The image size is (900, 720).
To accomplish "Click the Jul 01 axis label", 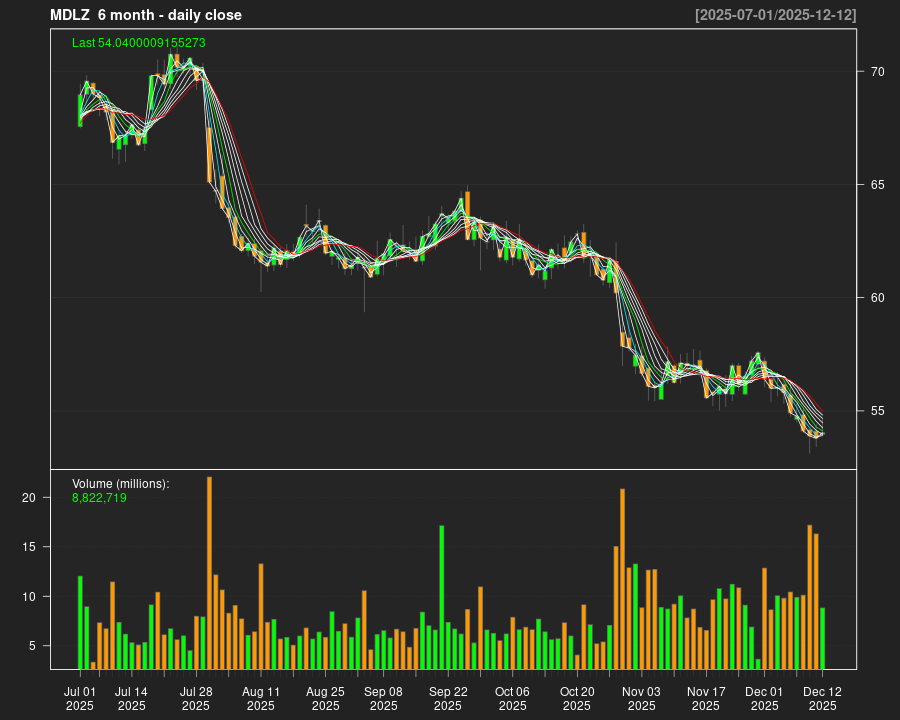I will [x=81, y=691].
